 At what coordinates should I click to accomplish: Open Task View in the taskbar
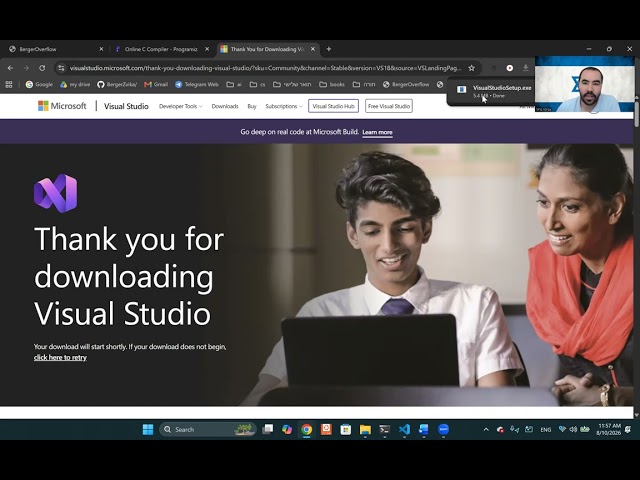pos(268,429)
